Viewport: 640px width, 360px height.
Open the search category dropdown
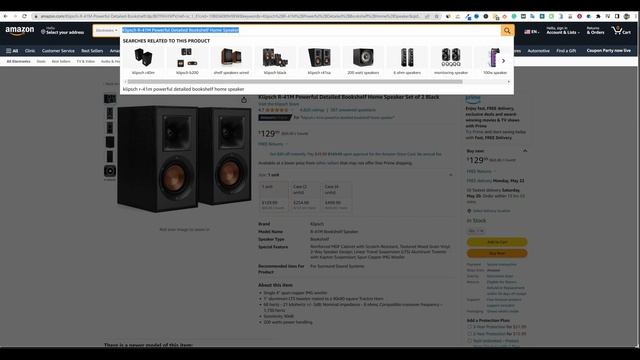point(106,31)
